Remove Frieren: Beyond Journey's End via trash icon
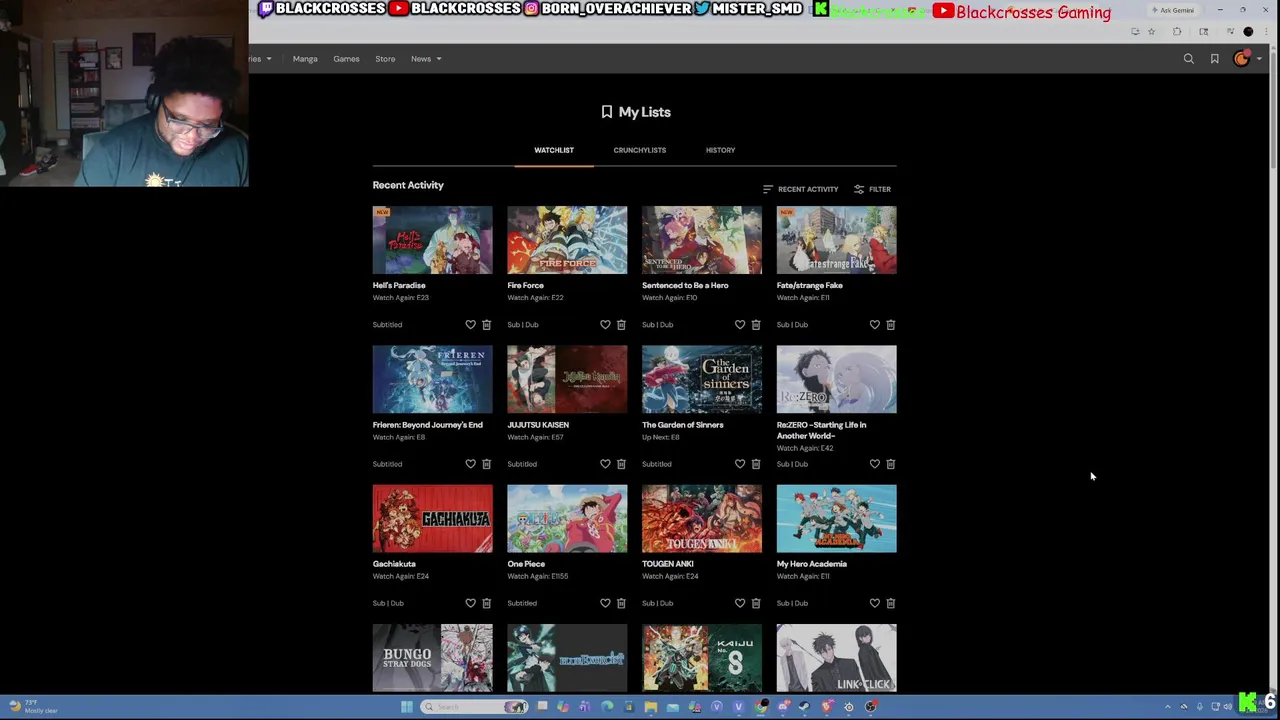Image resolution: width=1280 pixels, height=720 pixels. coord(487,464)
